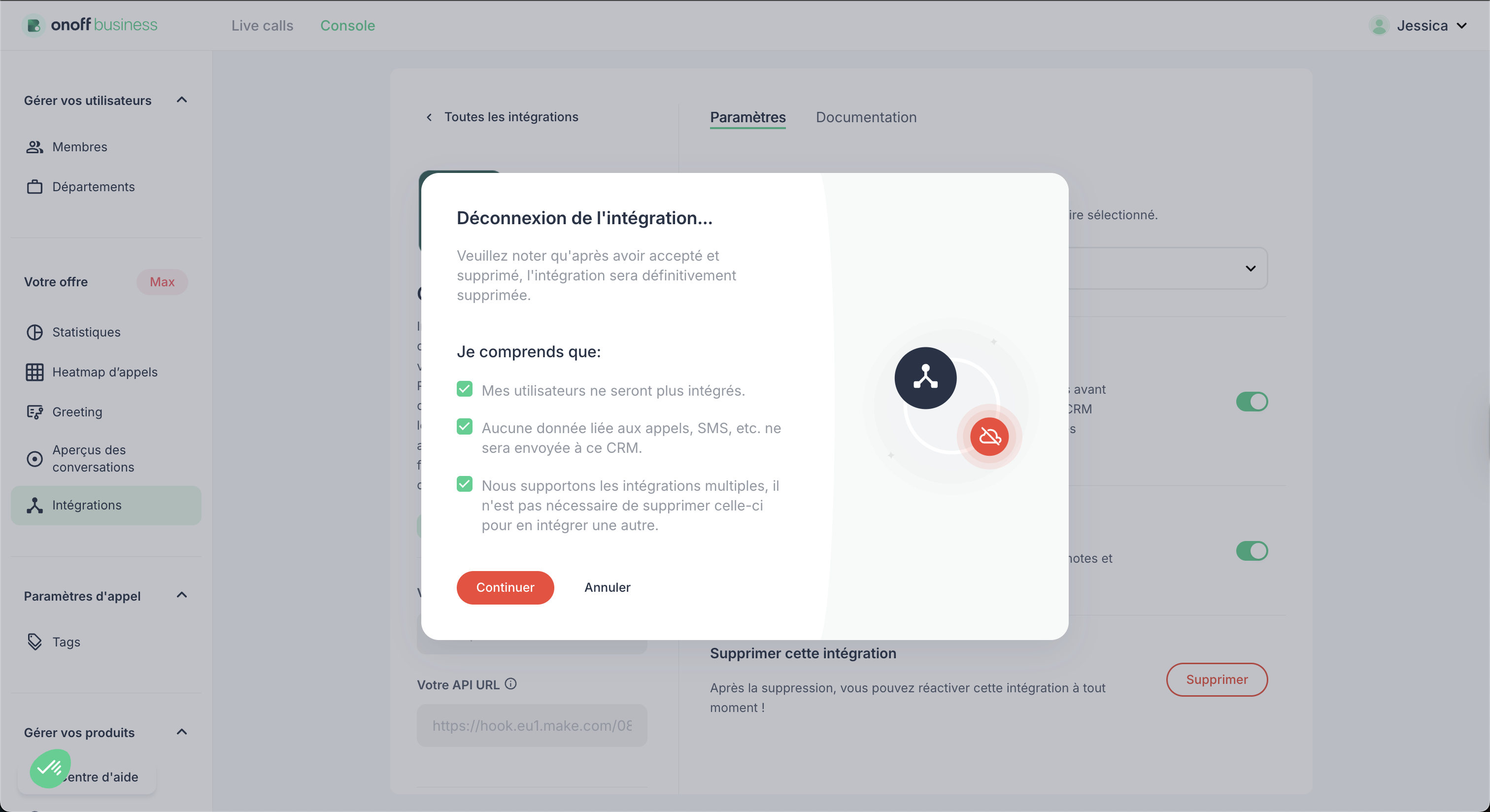Viewport: 1490px width, 812px height.
Task: Collapse the Paramètres d'appel section
Action: point(182,595)
